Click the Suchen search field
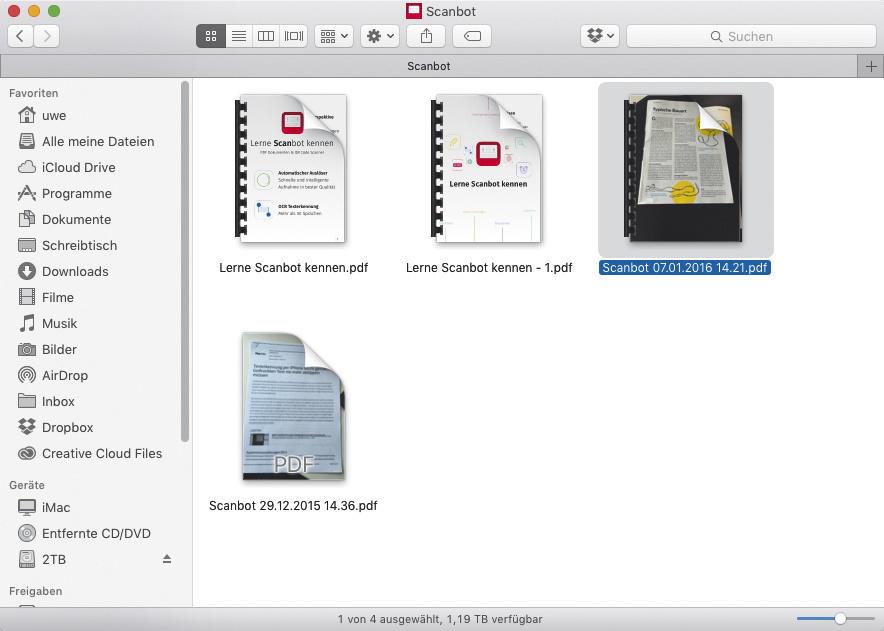This screenshot has width=884, height=631. click(751, 36)
